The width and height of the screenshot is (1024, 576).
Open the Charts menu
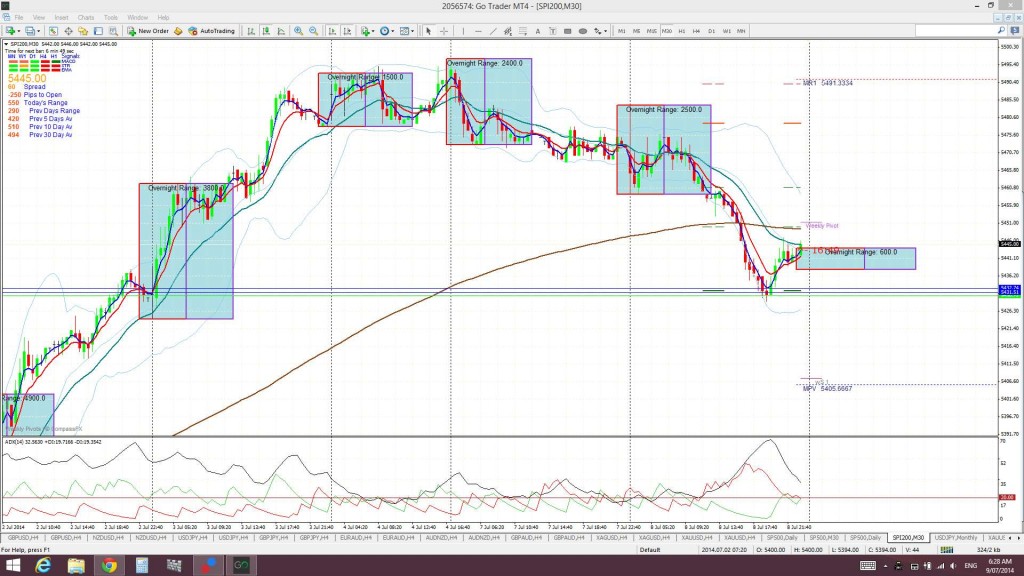point(86,18)
